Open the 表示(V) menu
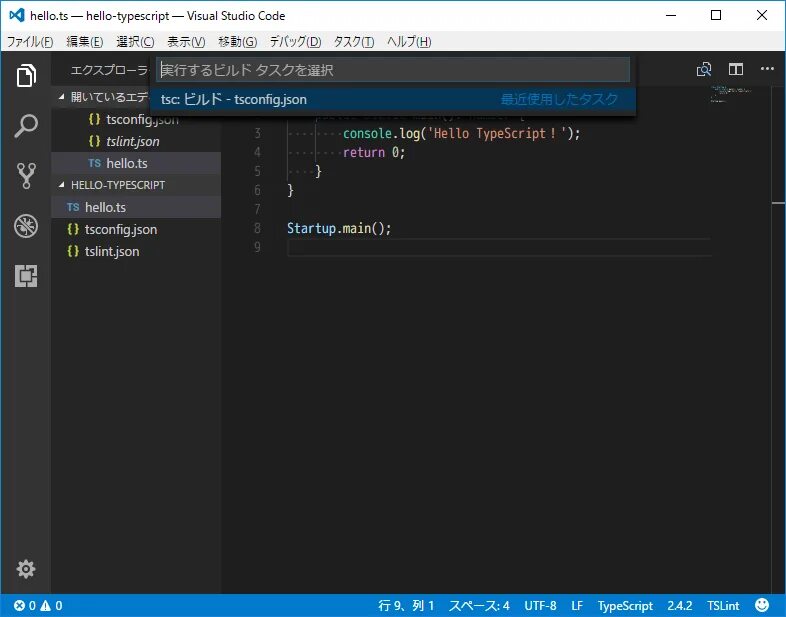Screen dimensions: 786x617 pos(186,42)
